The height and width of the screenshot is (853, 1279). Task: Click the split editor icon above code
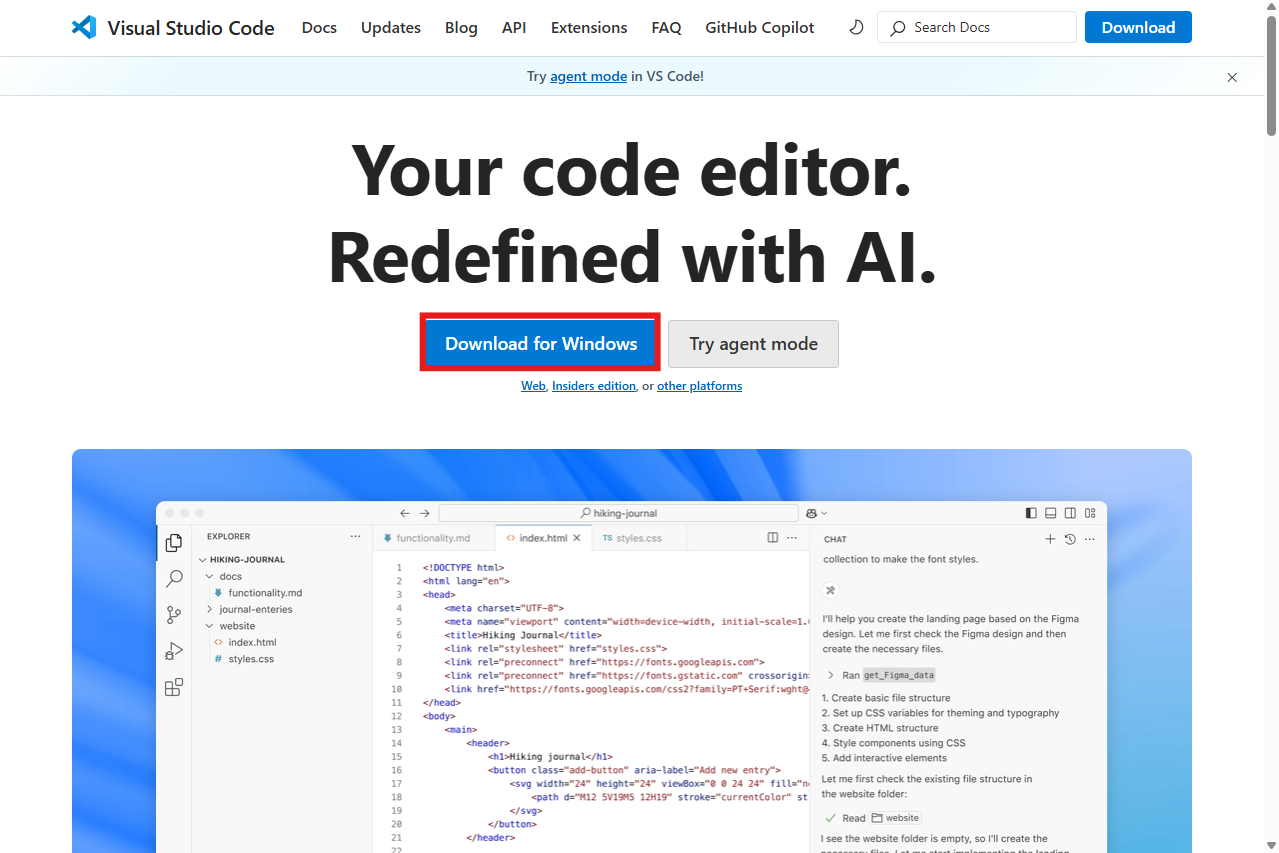click(773, 538)
